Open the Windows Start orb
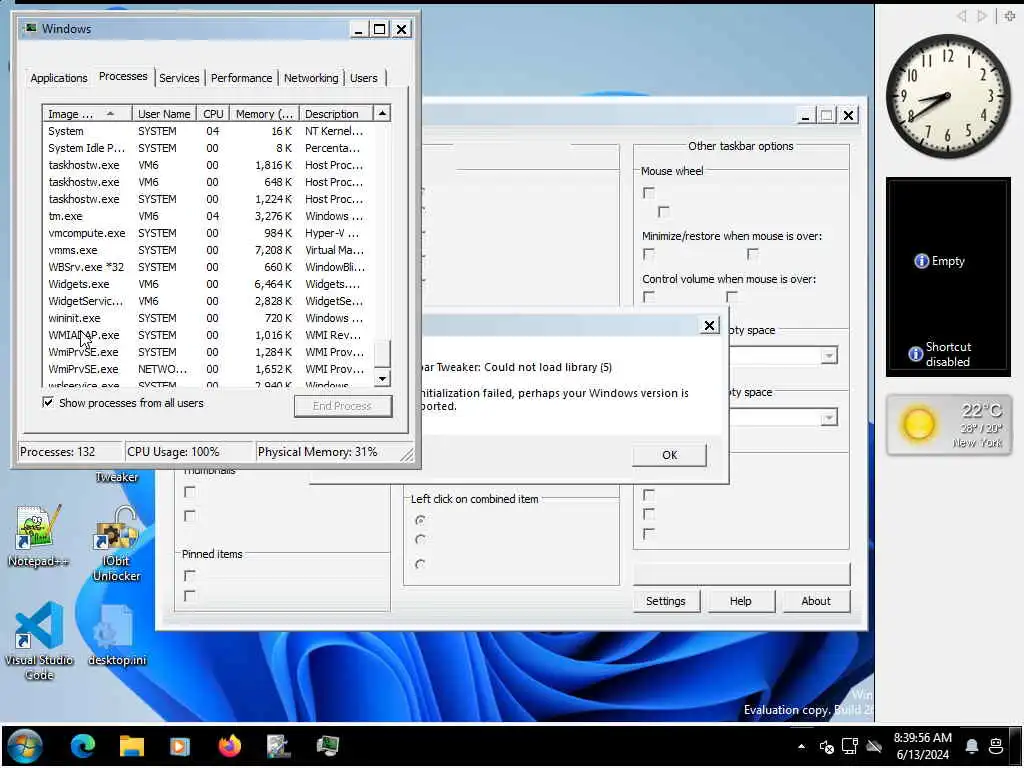The width and height of the screenshot is (1024, 768). click(25, 745)
